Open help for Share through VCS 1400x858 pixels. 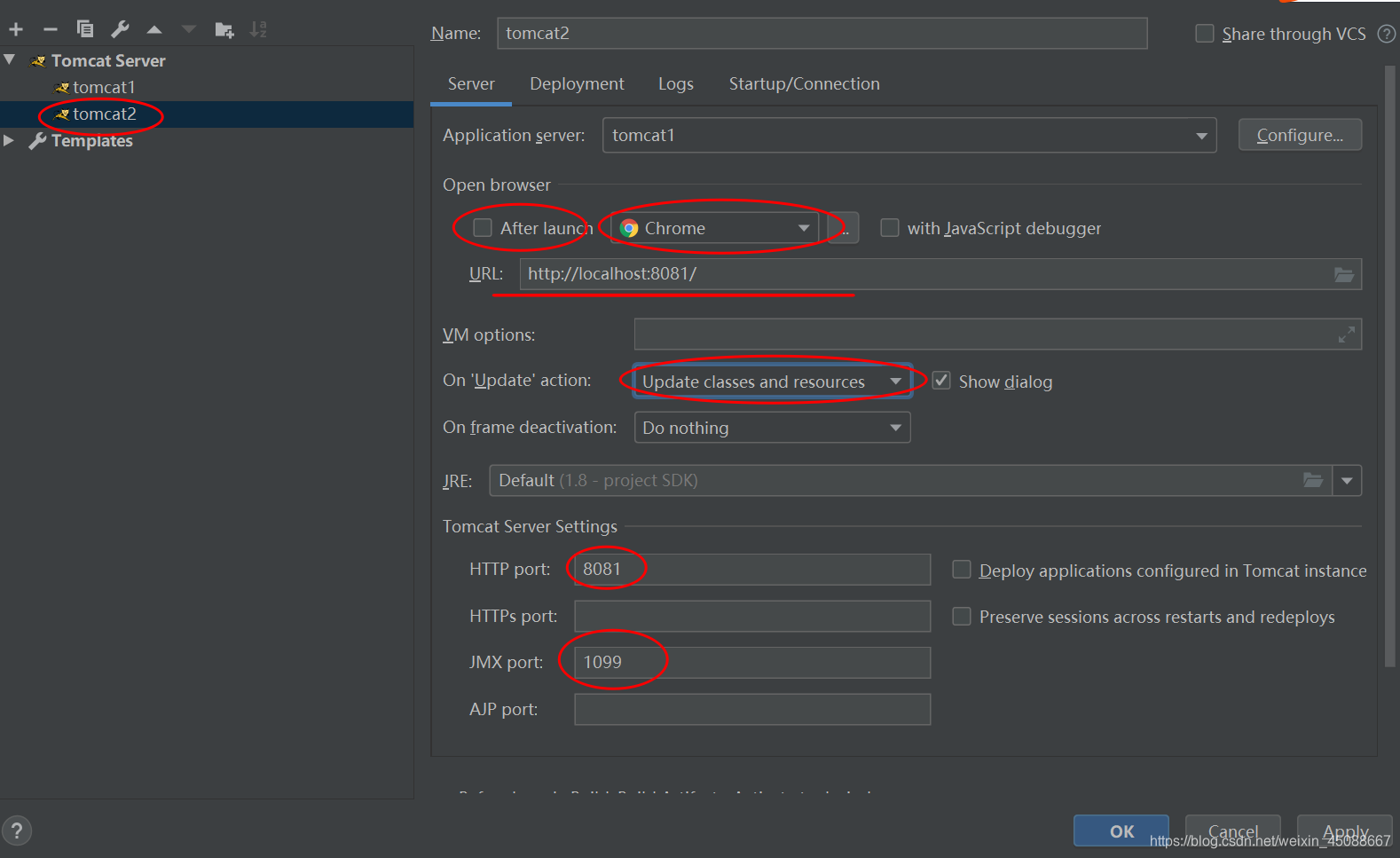[1386, 34]
